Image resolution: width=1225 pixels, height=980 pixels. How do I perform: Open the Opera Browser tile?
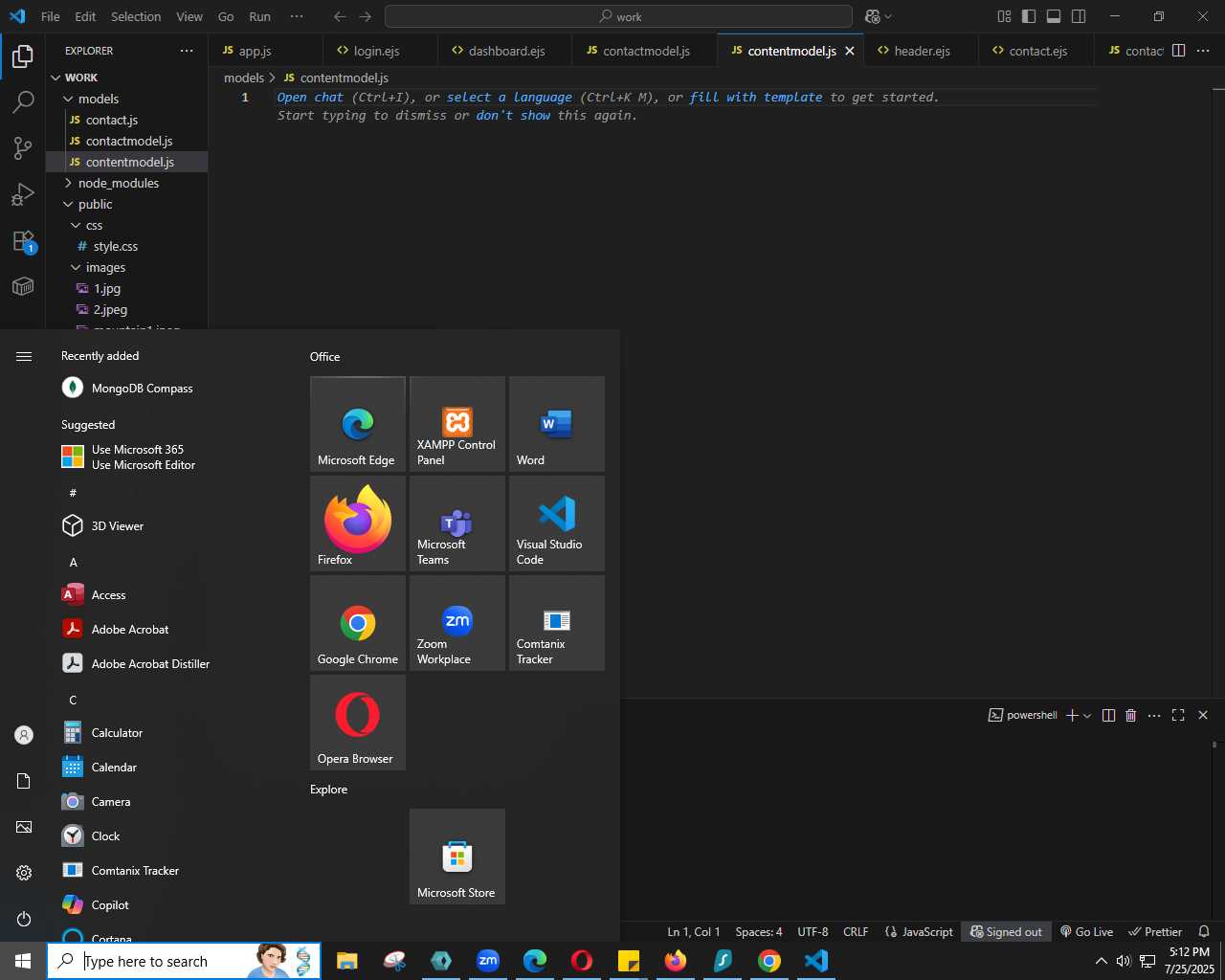[x=358, y=723]
